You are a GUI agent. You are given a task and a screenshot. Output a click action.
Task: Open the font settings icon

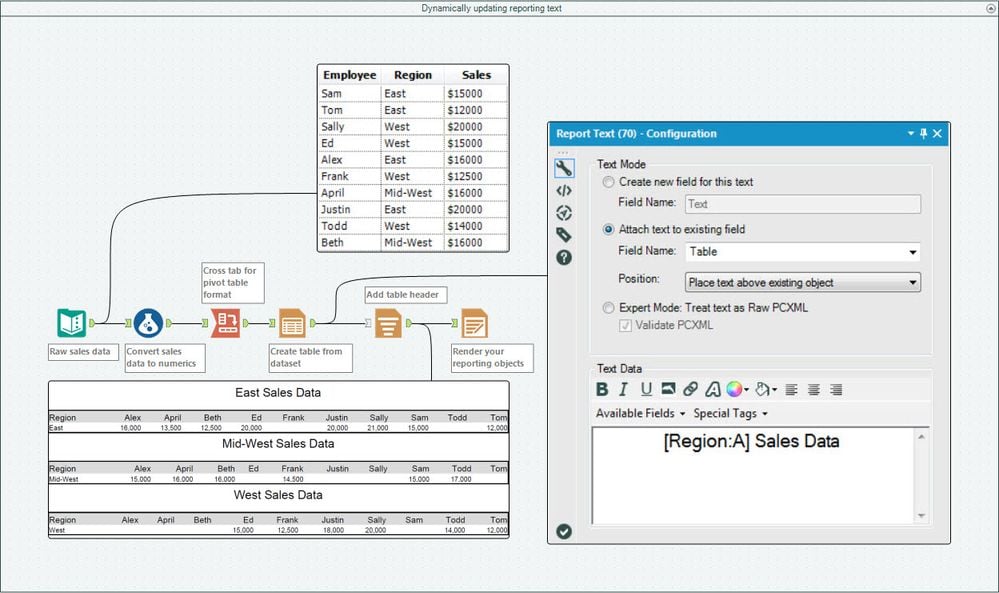coord(713,389)
